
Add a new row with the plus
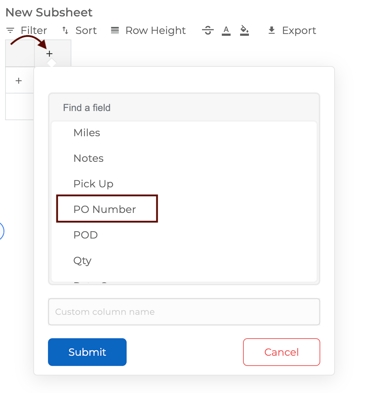(x=19, y=81)
